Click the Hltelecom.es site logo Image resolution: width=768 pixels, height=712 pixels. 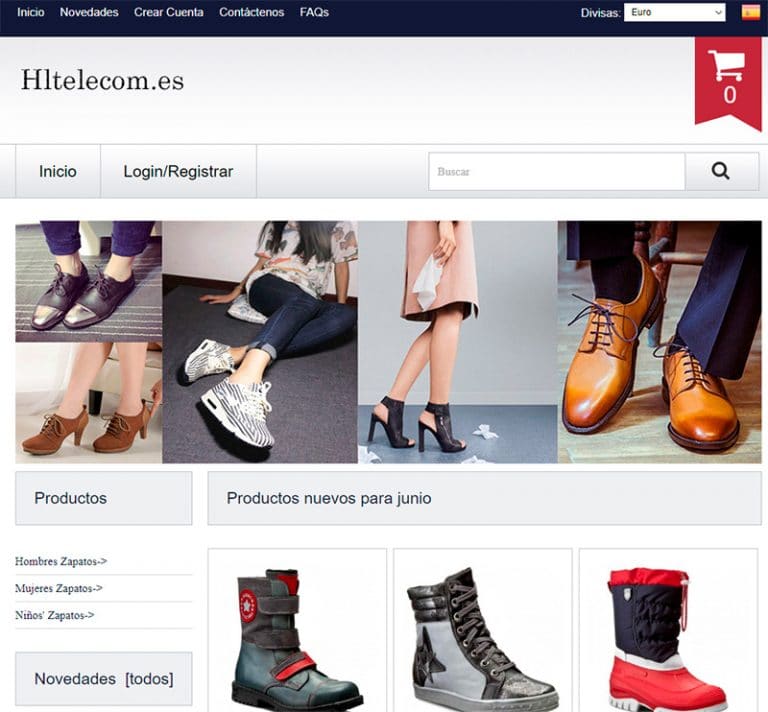102,80
